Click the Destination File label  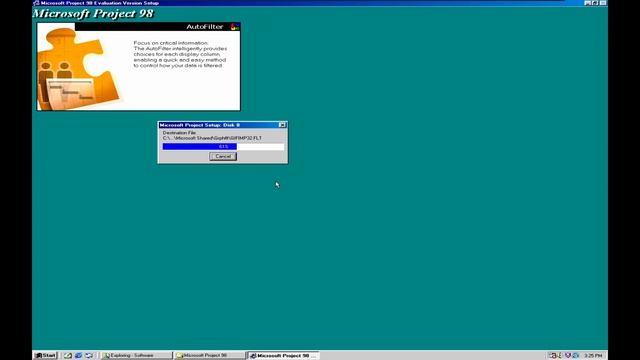179,133
